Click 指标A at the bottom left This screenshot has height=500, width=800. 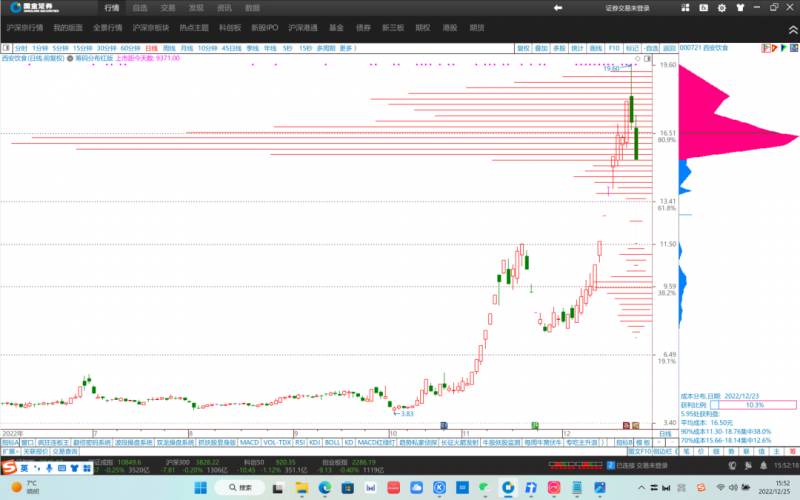coord(10,442)
